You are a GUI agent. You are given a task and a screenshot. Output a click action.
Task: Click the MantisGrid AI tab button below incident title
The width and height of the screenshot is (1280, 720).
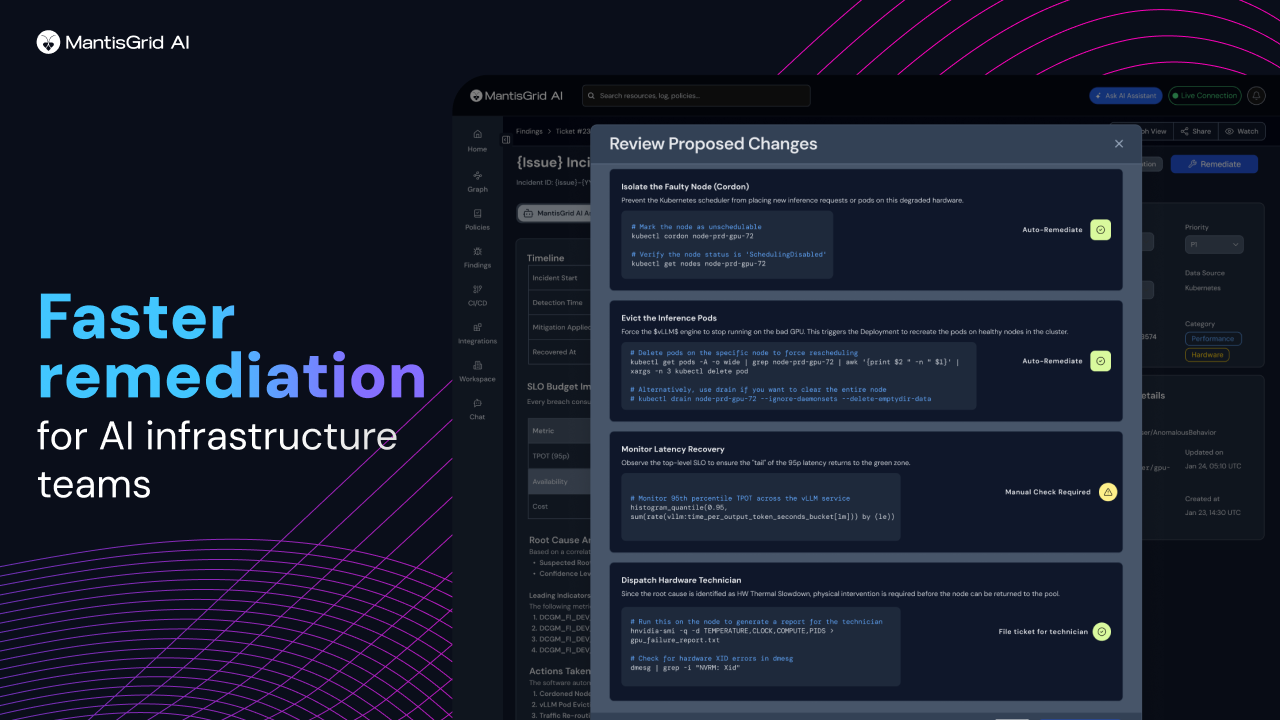click(554, 213)
